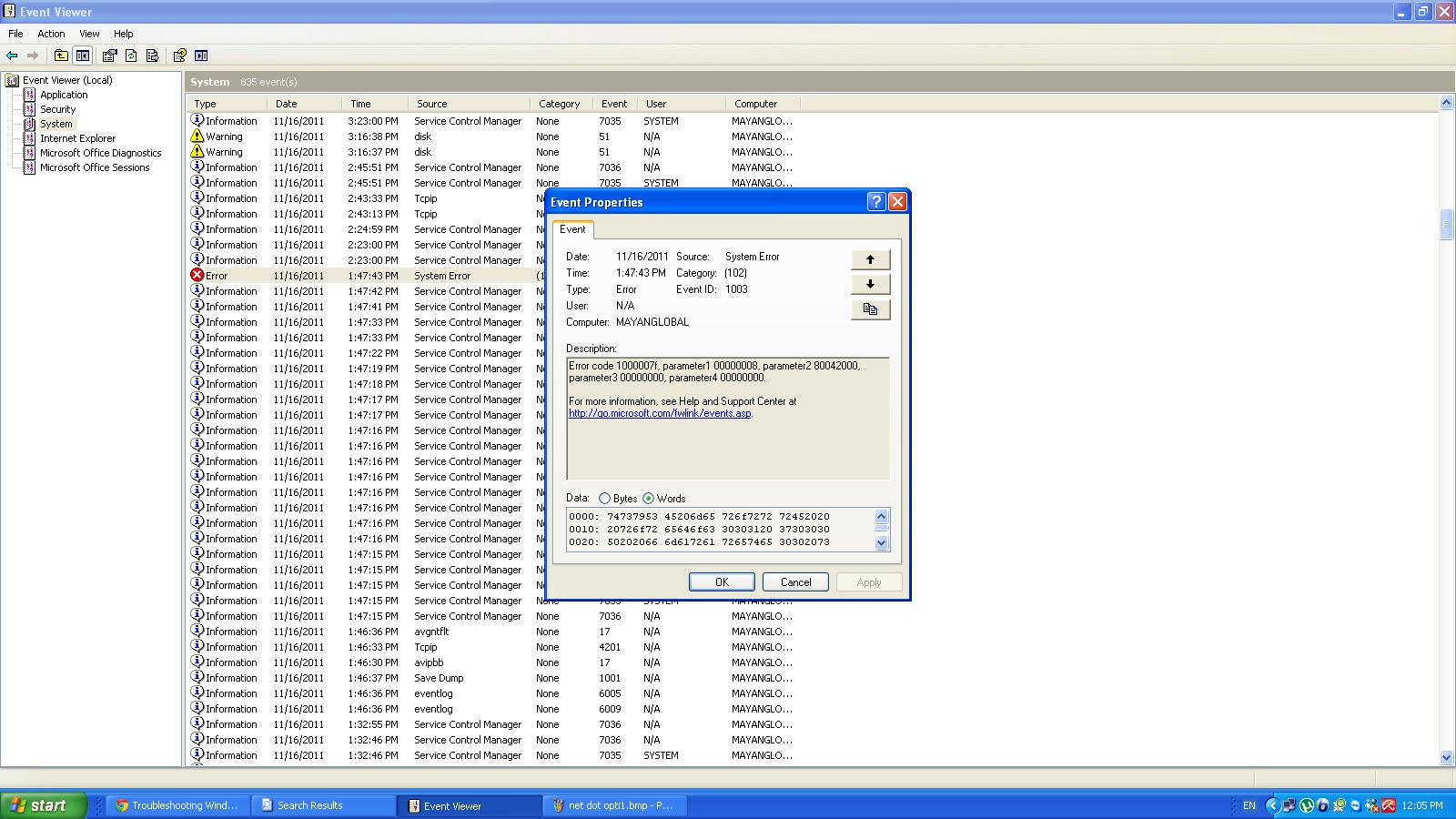Click the OK button
Viewport: 1456px width, 819px height.
(x=722, y=581)
